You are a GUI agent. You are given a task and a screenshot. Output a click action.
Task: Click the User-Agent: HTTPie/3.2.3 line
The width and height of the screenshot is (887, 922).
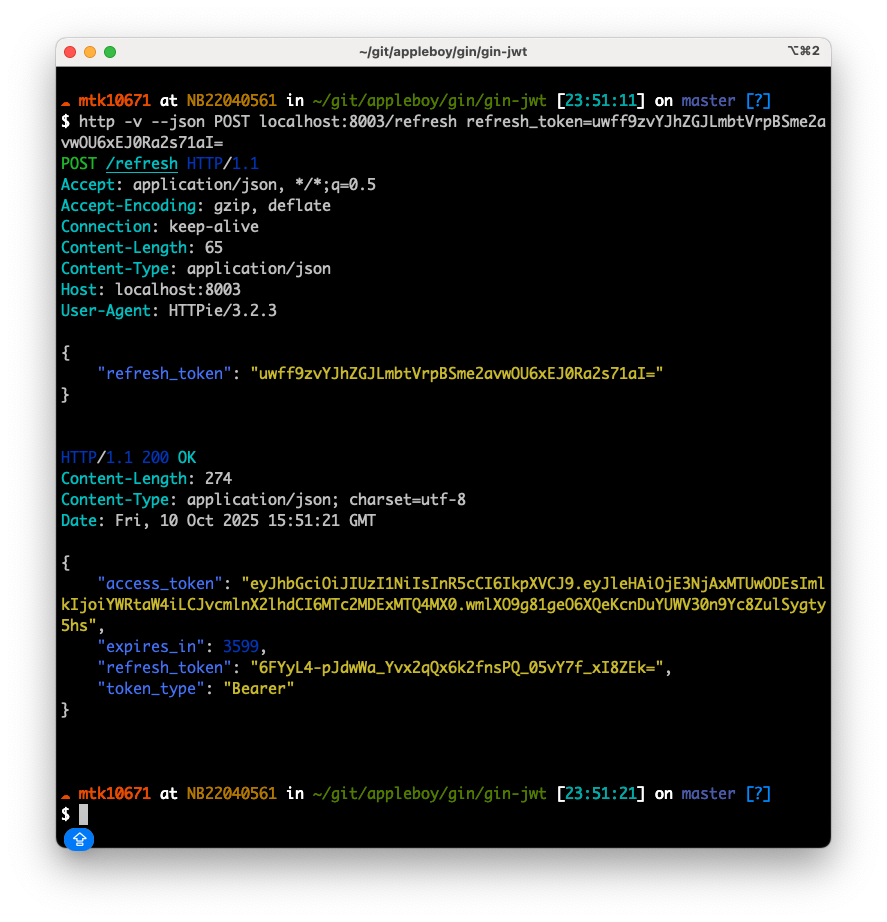[x=169, y=310]
